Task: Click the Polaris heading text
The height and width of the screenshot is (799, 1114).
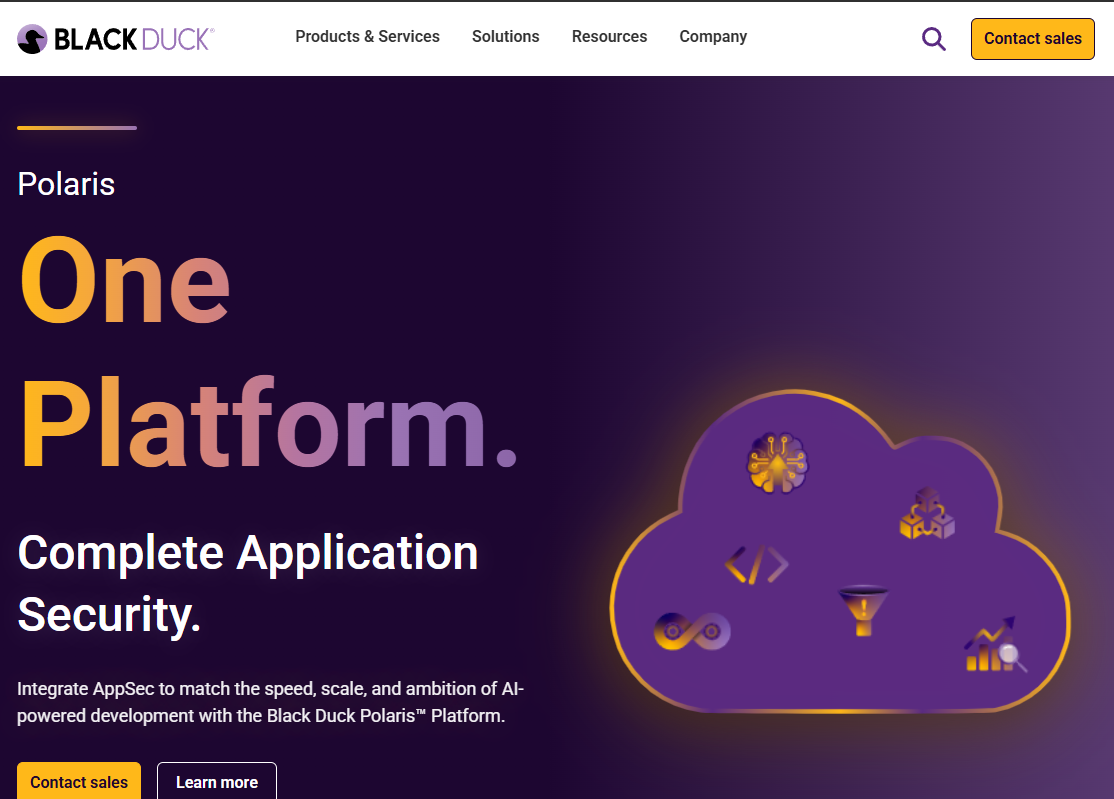Action: coord(66,184)
